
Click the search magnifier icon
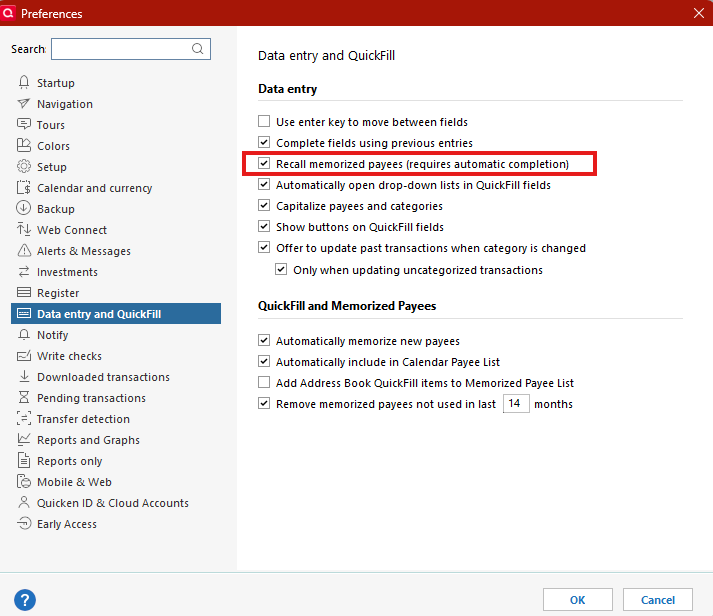pos(197,49)
